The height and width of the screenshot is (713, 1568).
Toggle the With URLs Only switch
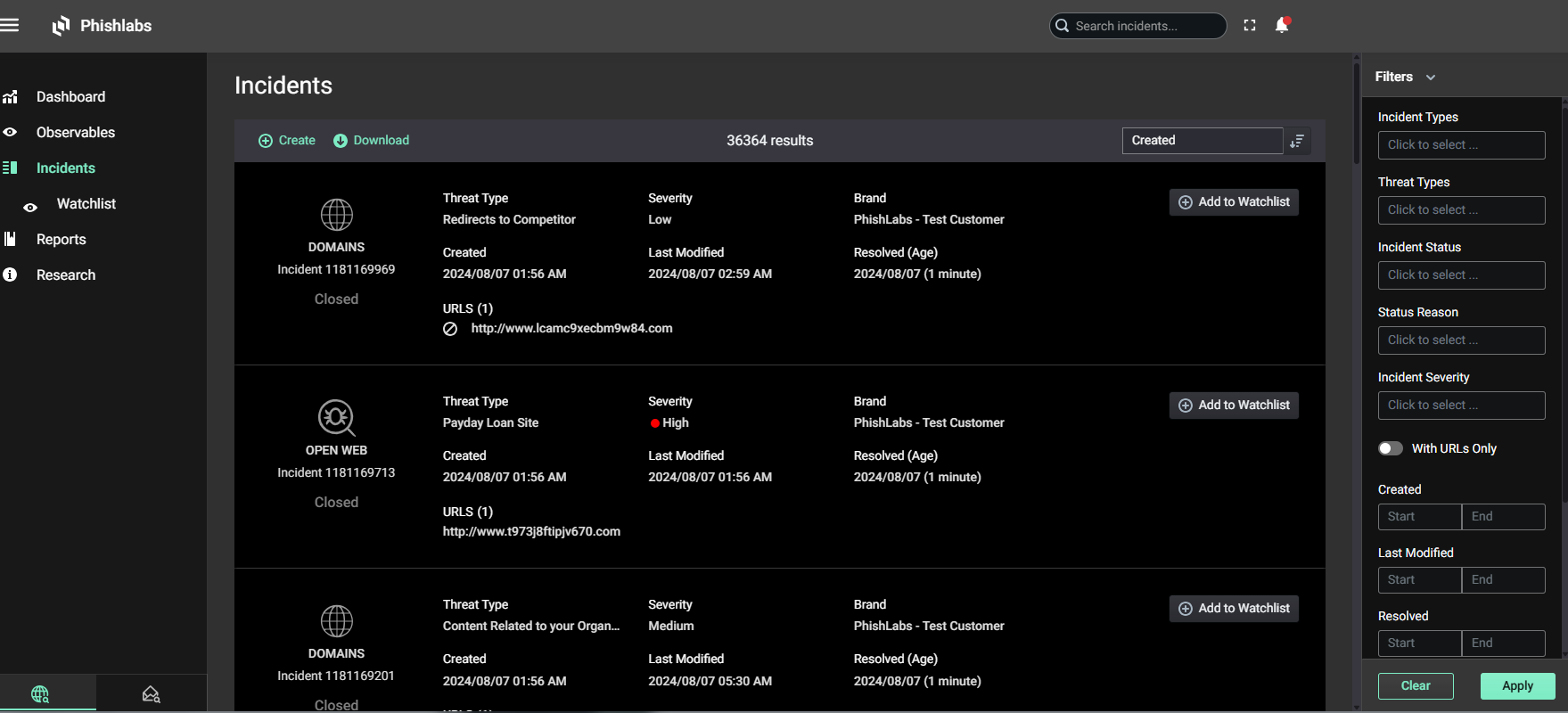(1390, 448)
